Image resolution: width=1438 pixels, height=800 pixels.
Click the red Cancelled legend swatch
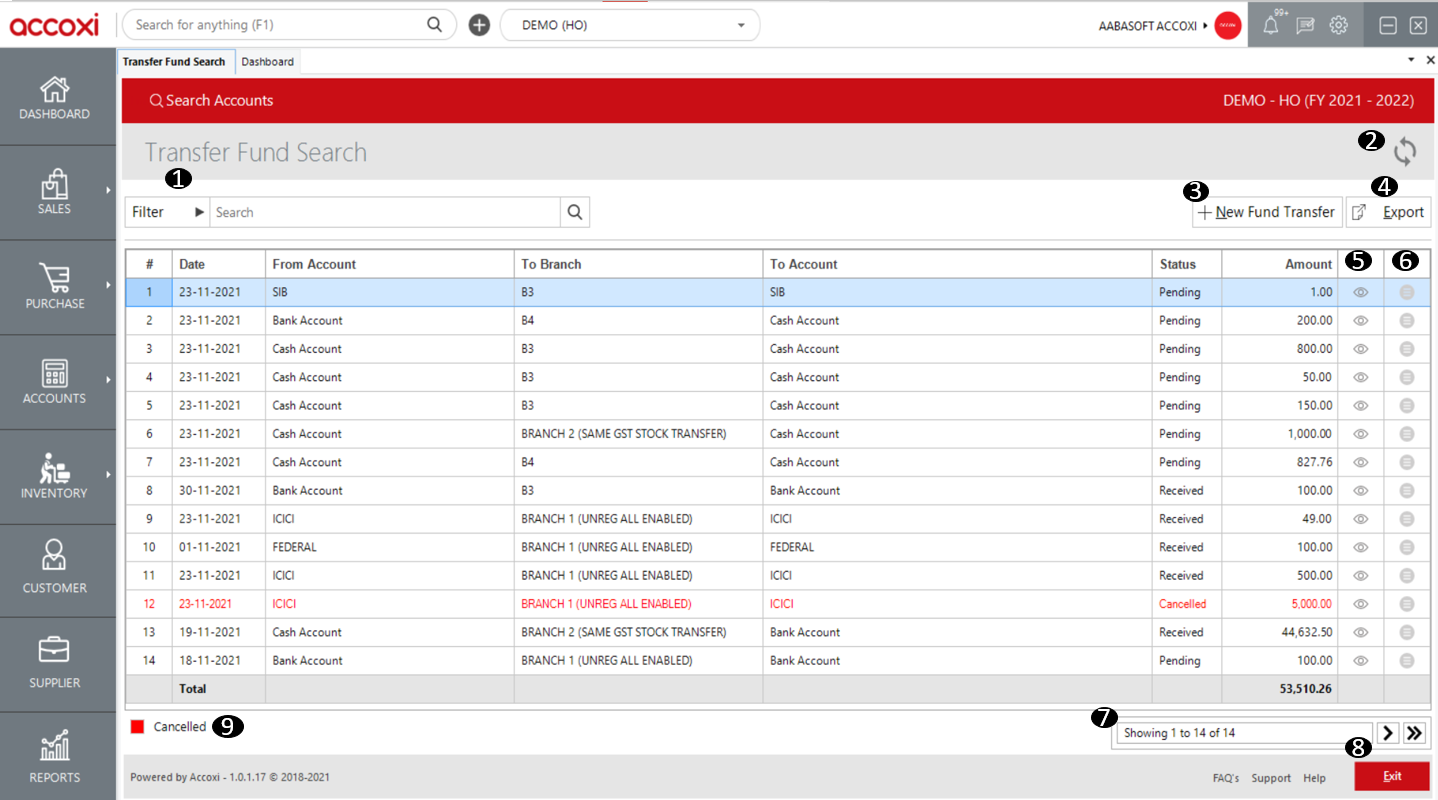click(138, 727)
